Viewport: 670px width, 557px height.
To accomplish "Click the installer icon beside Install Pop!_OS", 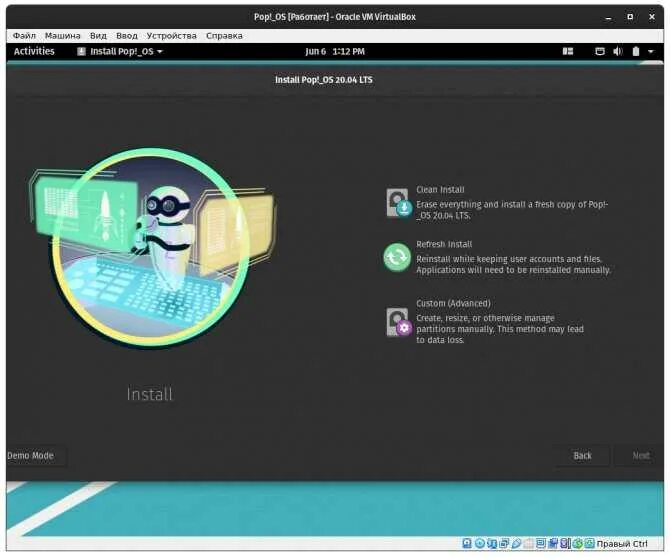I will (x=81, y=52).
